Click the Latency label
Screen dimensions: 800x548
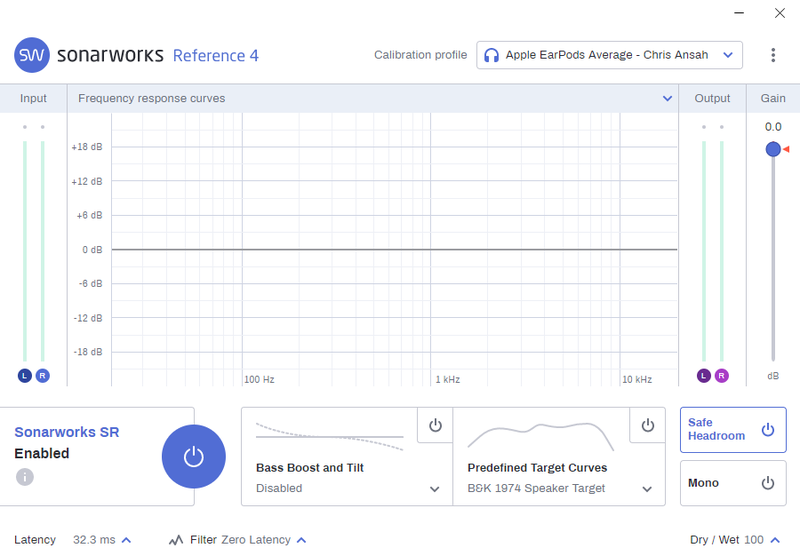[x=35, y=540]
